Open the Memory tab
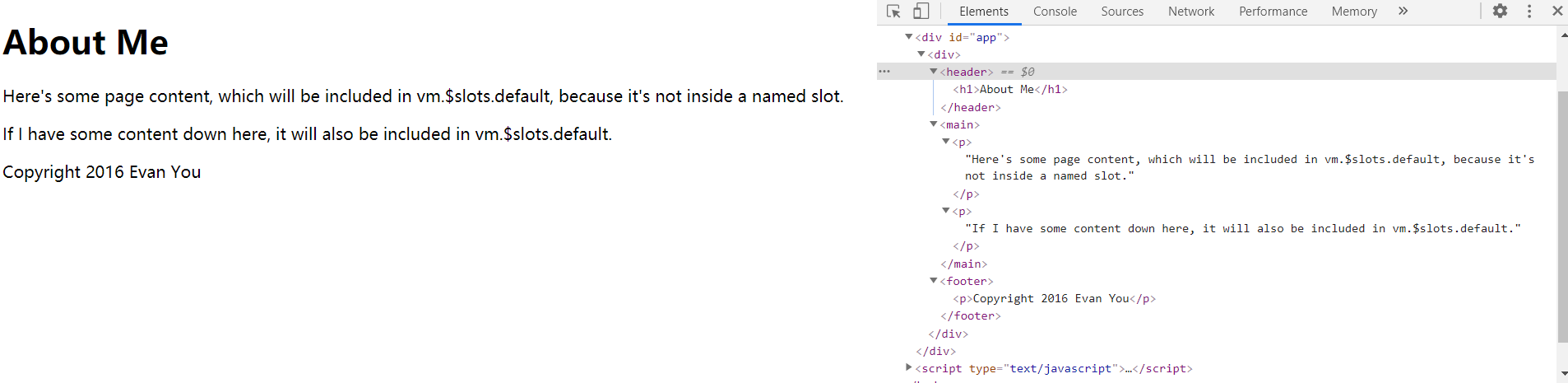Screen dimensions: 1568x383 (1354, 12)
